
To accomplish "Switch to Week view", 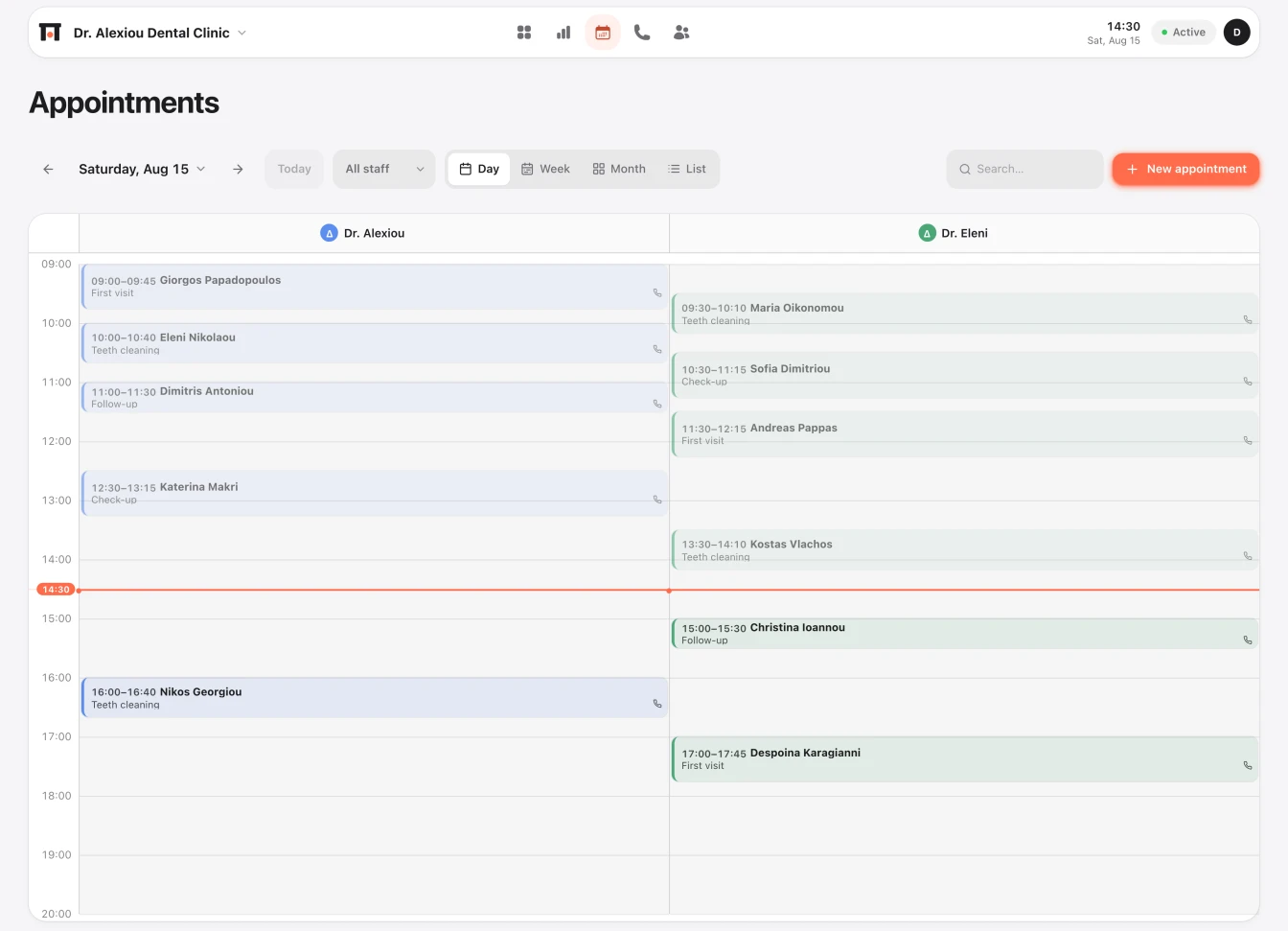I will (x=545, y=169).
